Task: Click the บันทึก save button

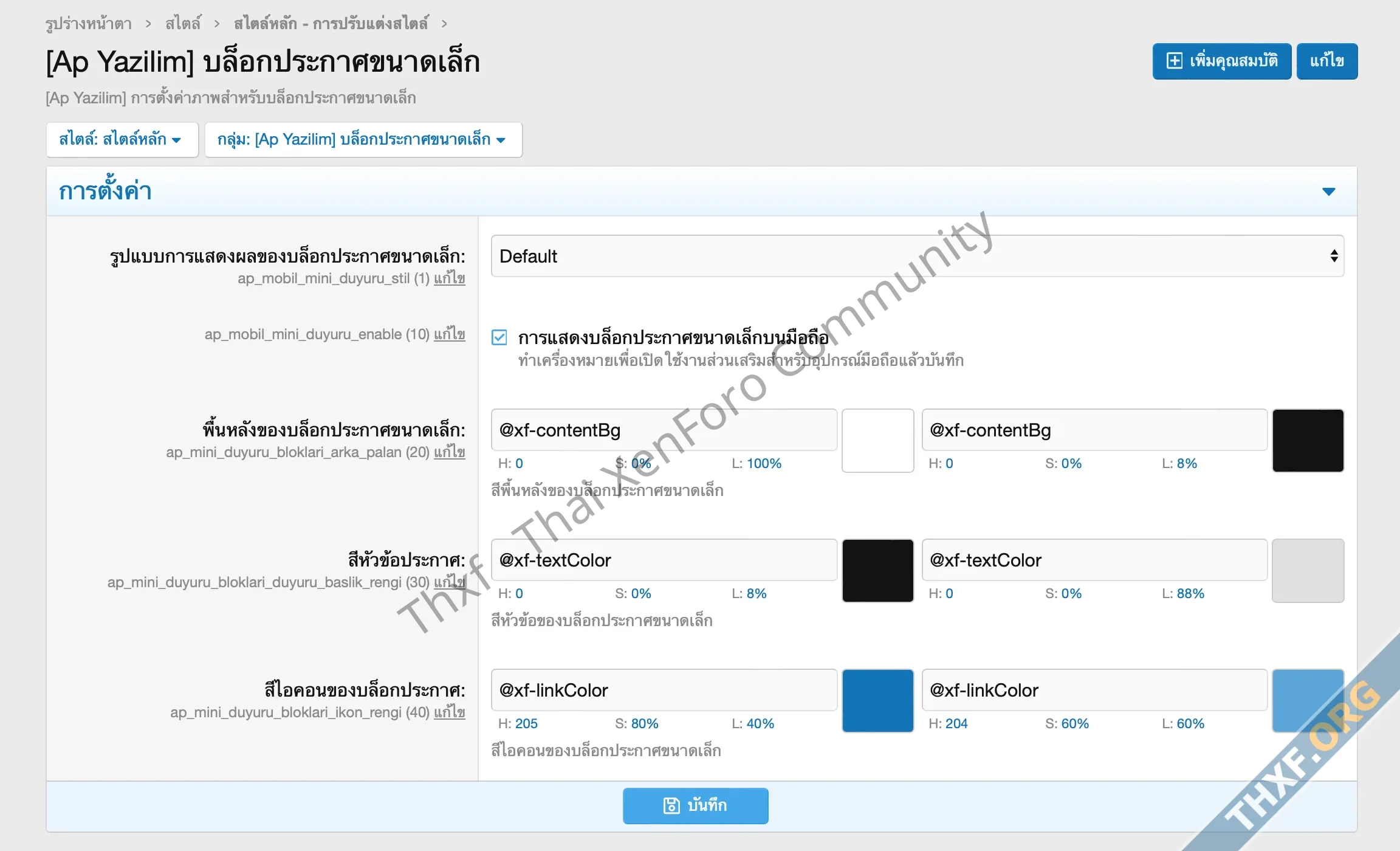Action: (695, 805)
